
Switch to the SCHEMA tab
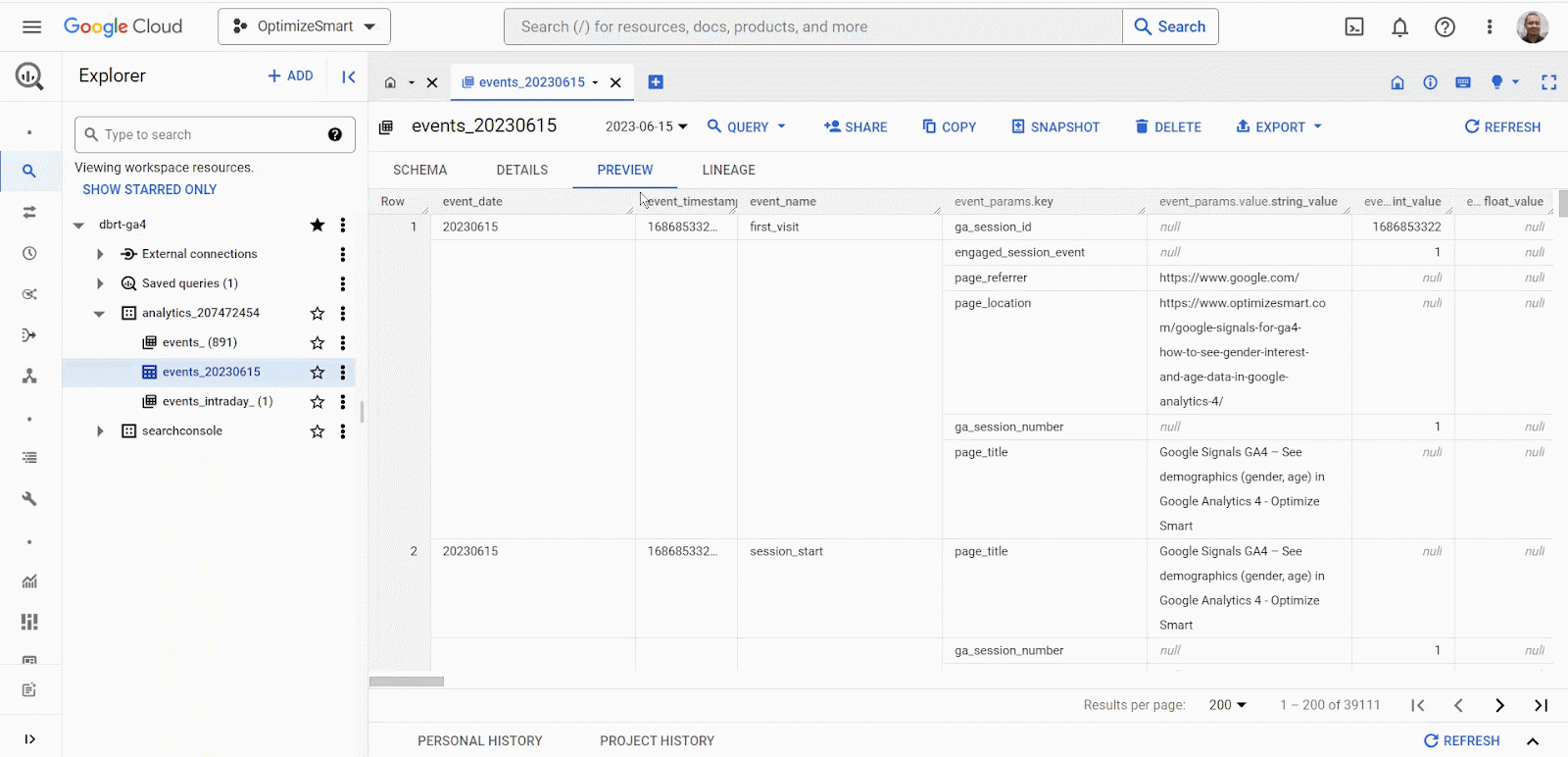(419, 170)
